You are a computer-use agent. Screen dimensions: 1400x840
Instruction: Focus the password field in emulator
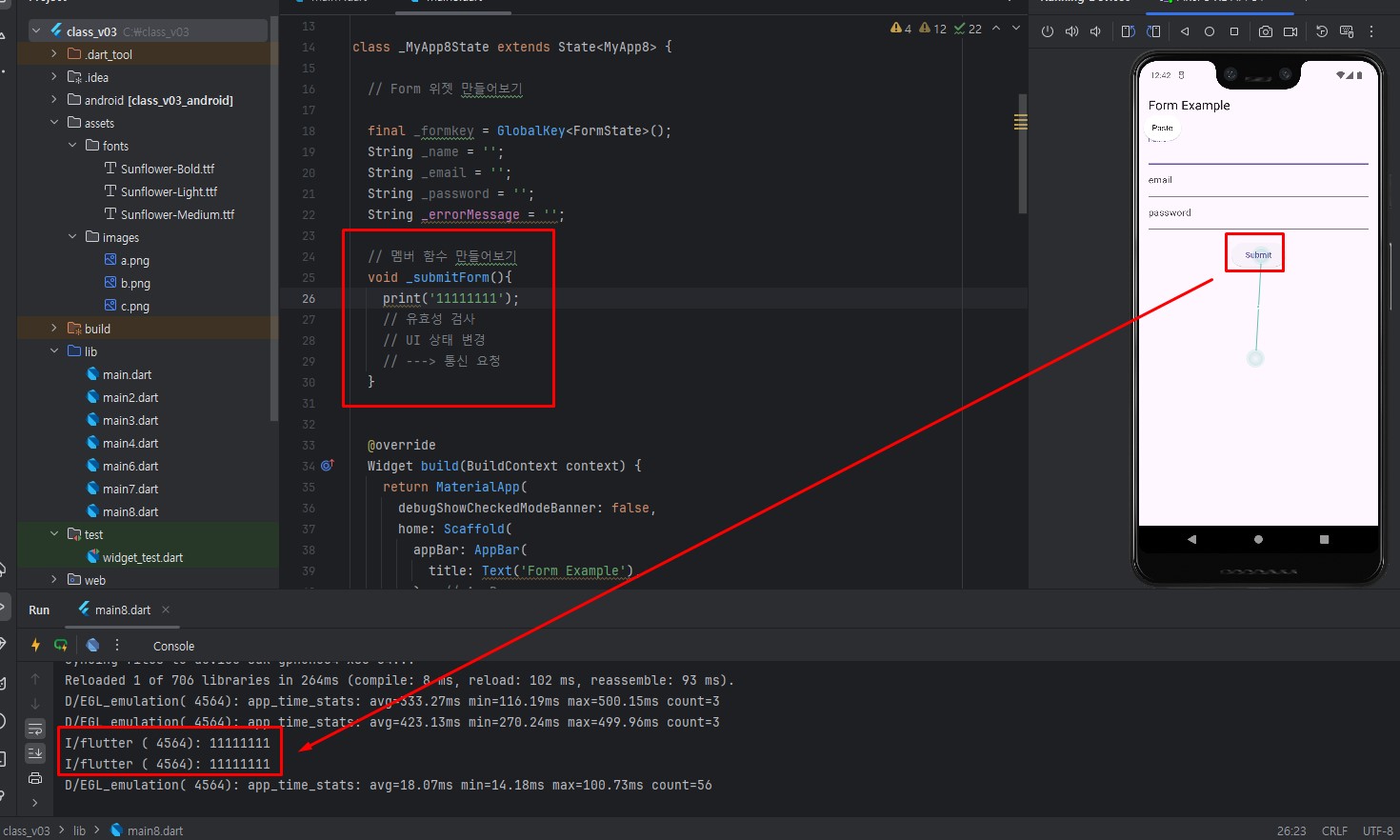[x=1257, y=215]
